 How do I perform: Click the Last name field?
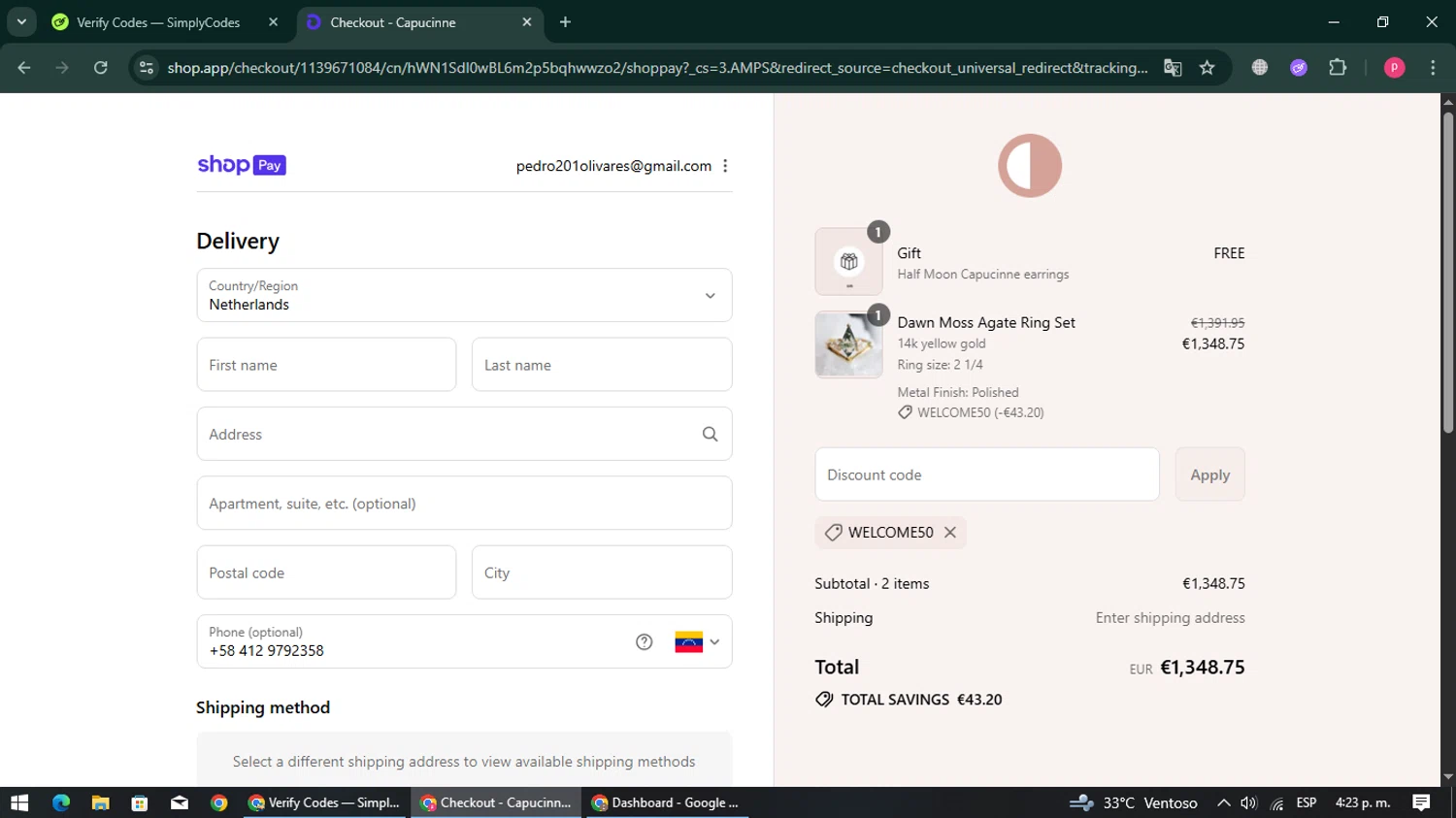click(602, 365)
